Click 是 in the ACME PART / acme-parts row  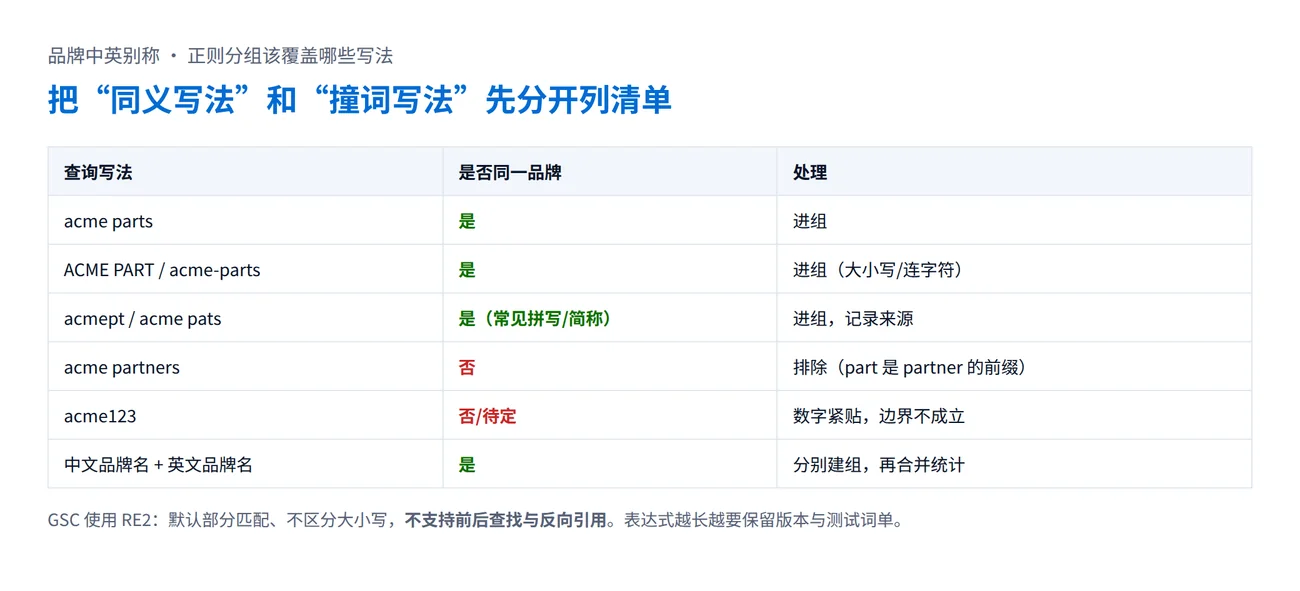tap(467, 270)
